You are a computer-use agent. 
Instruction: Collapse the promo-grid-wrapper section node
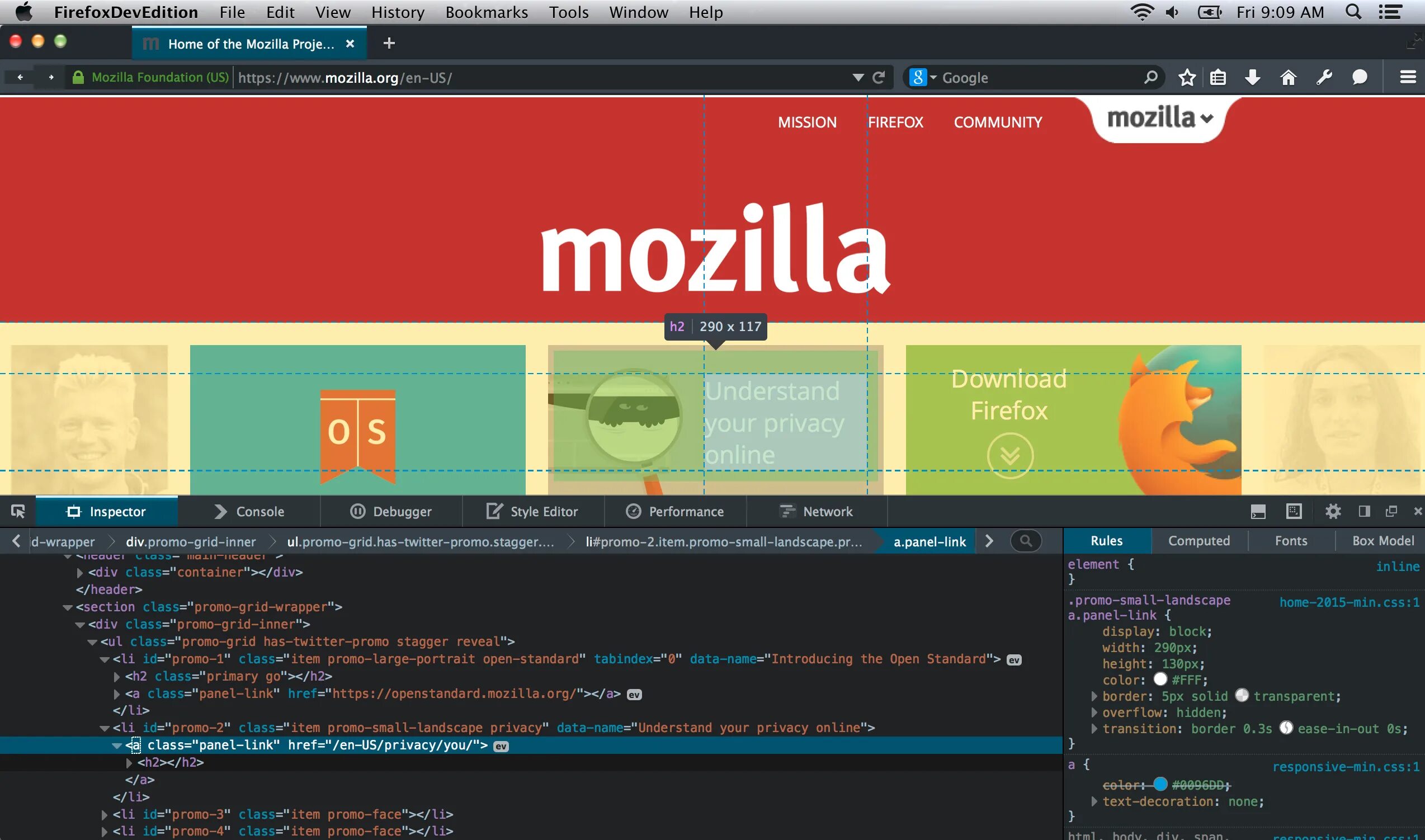coord(67,607)
